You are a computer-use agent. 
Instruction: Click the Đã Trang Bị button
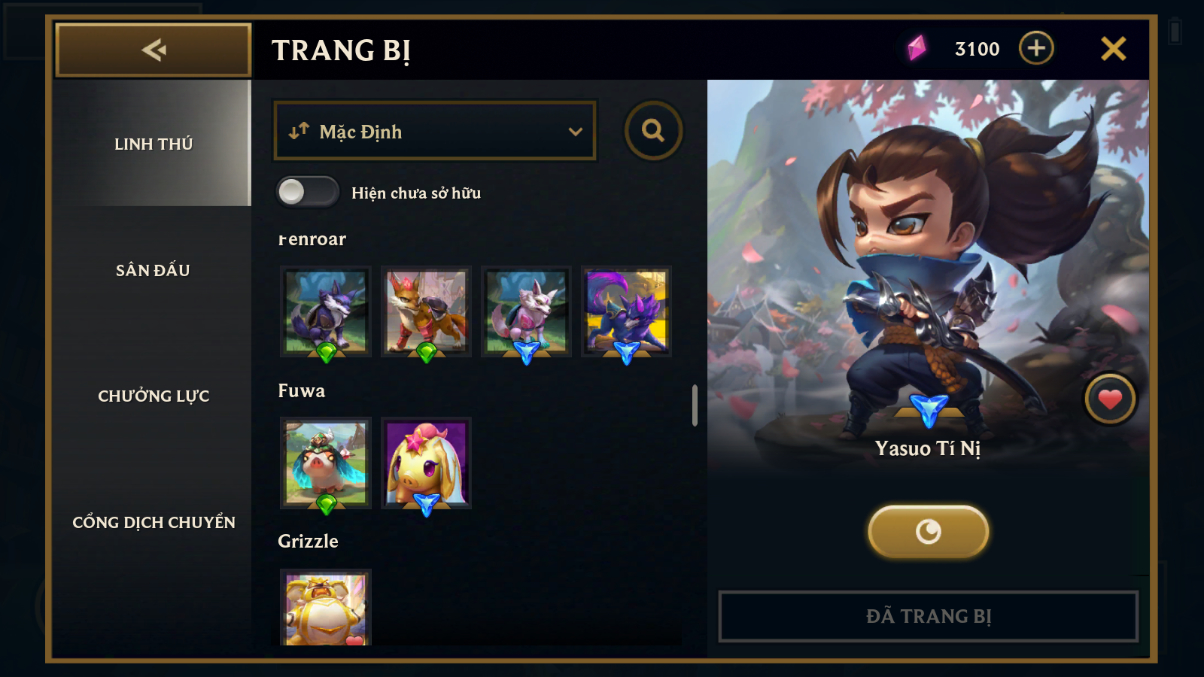coord(928,616)
